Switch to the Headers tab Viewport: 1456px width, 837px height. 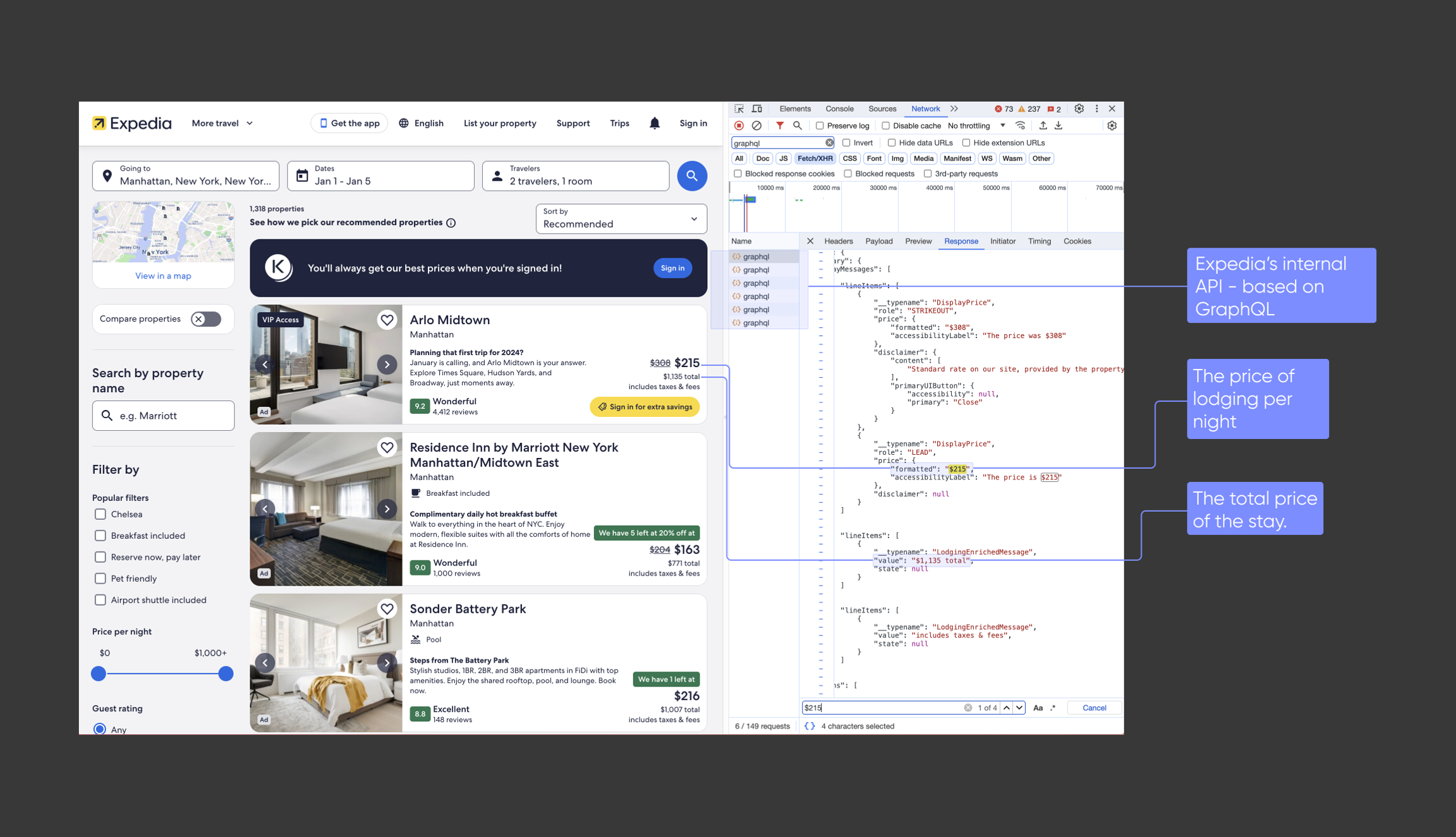point(838,241)
